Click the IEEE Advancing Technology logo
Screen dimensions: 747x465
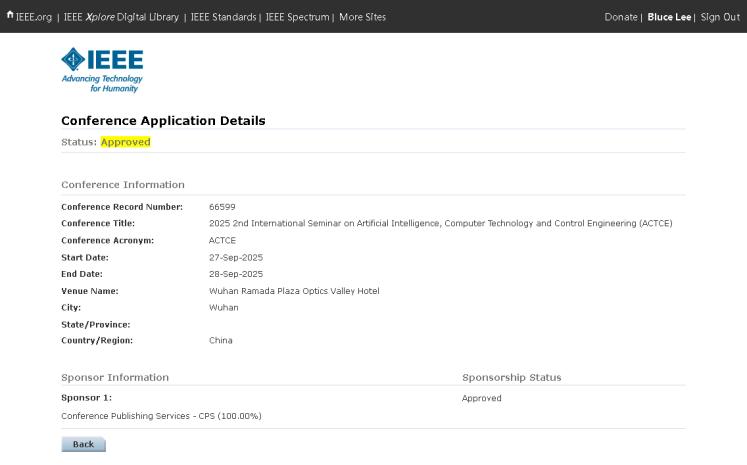pyautogui.click(x=102, y=71)
